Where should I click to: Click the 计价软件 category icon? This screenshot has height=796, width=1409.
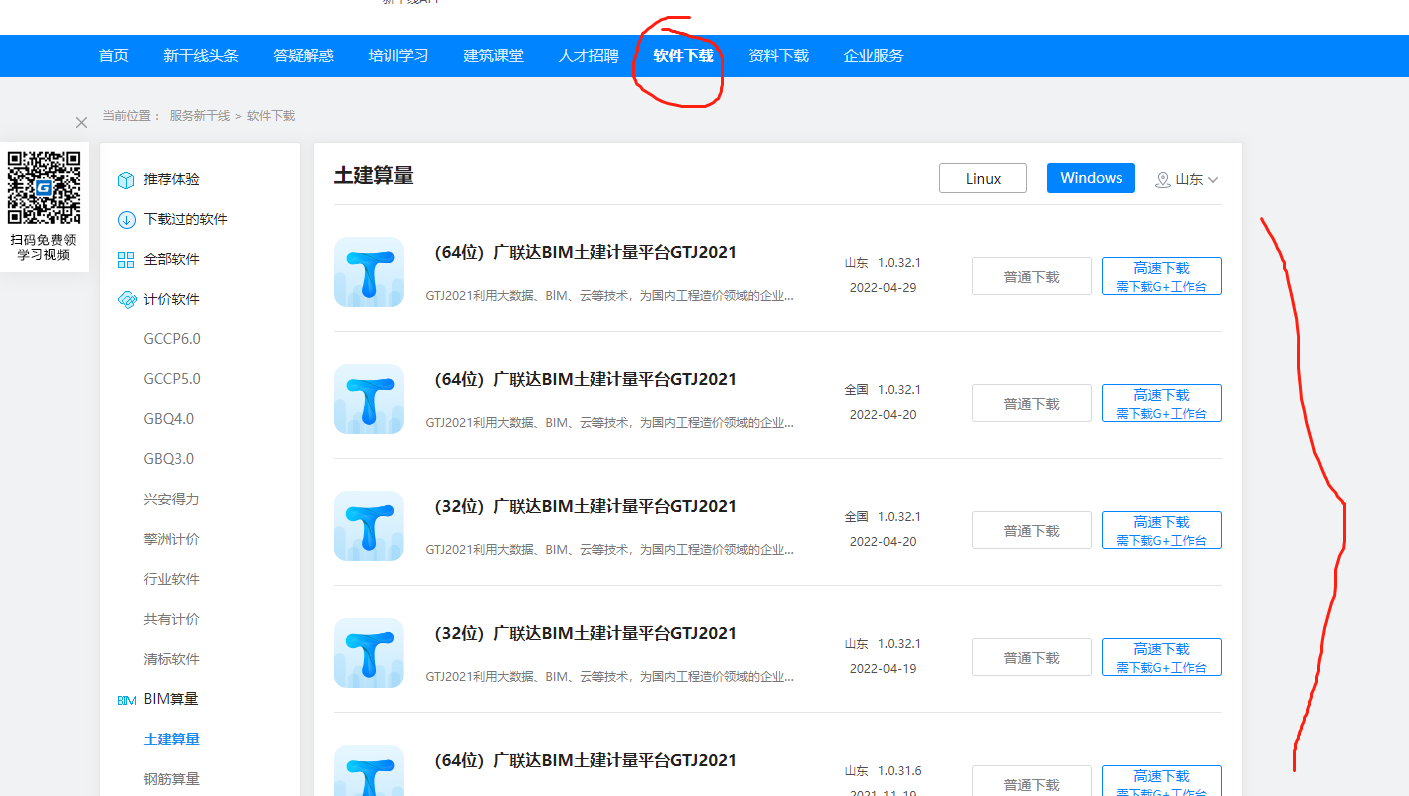pos(126,300)
